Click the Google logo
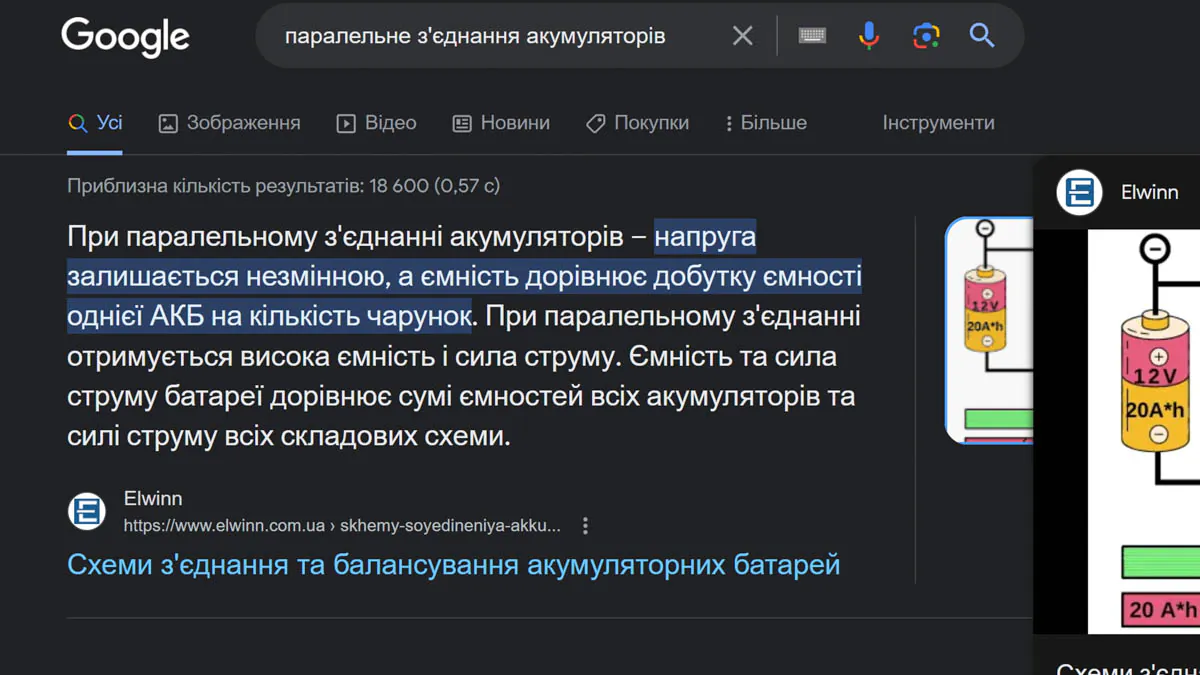 (x=125, y=37)
